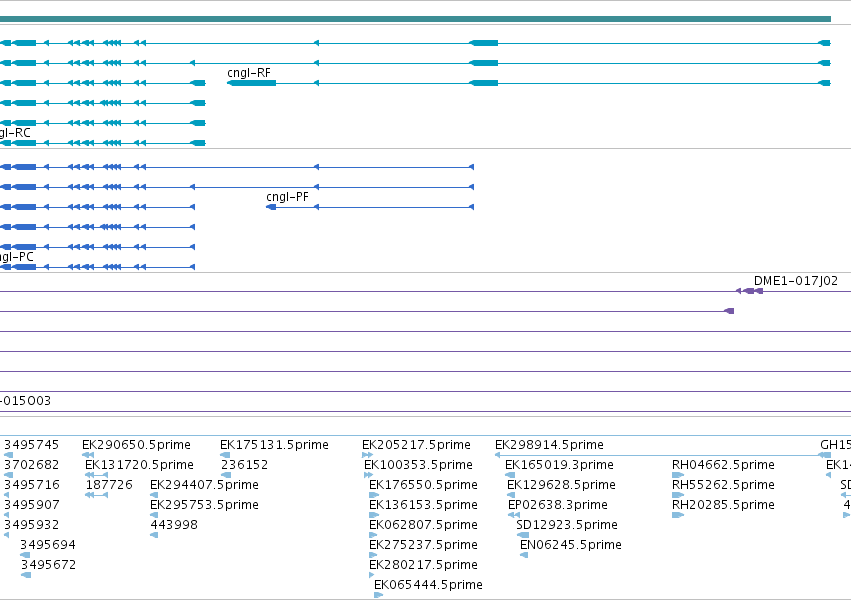Select the EN06245.5prime label

[571, 545]
